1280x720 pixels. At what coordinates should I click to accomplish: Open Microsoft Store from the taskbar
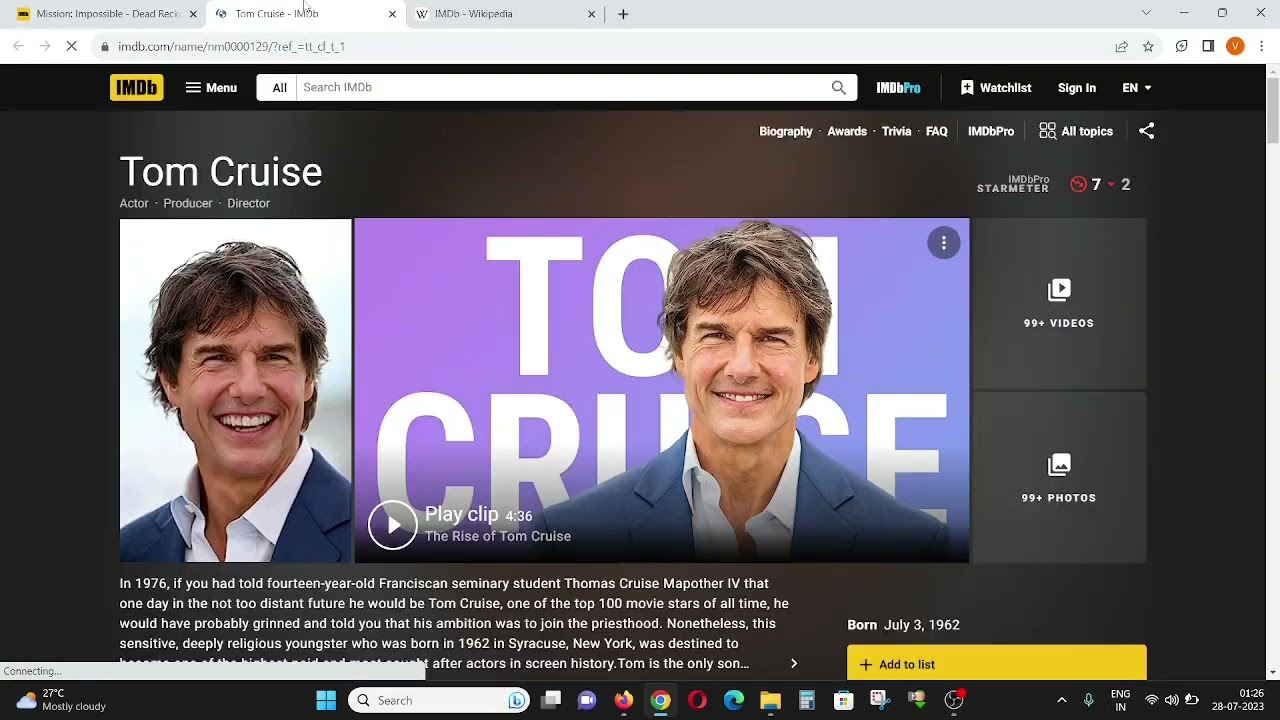pos(844,700)
